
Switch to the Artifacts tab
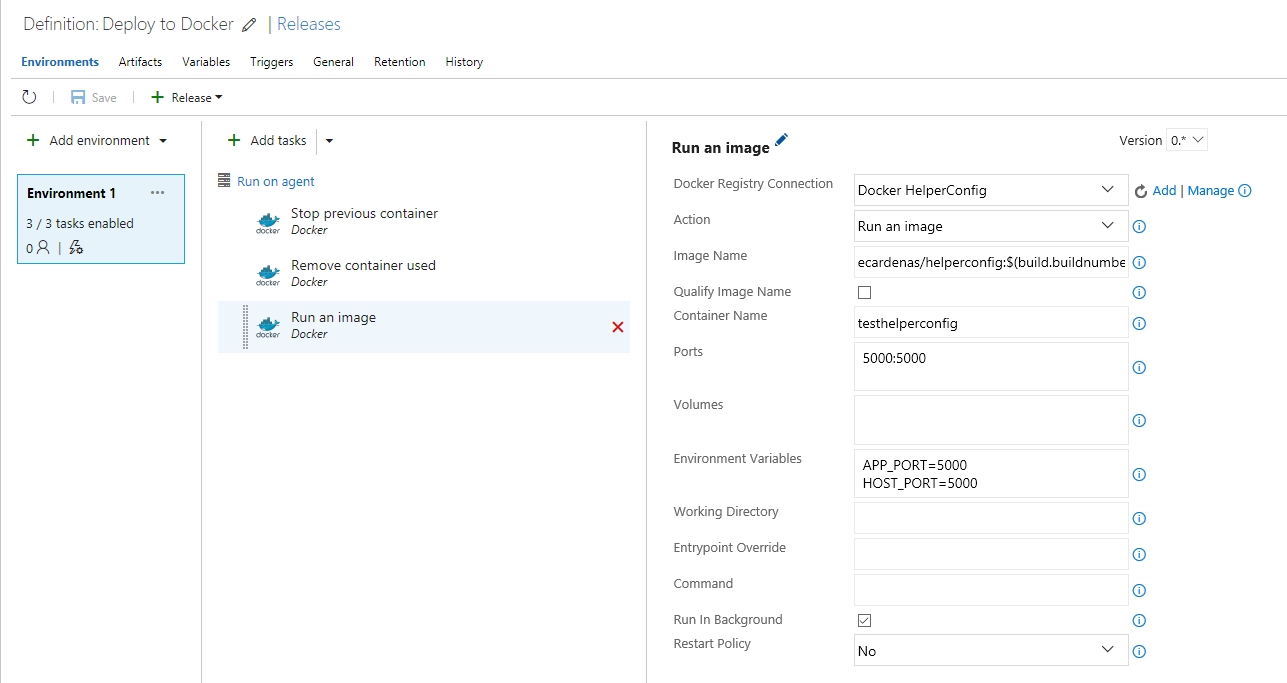pos(140,62)
